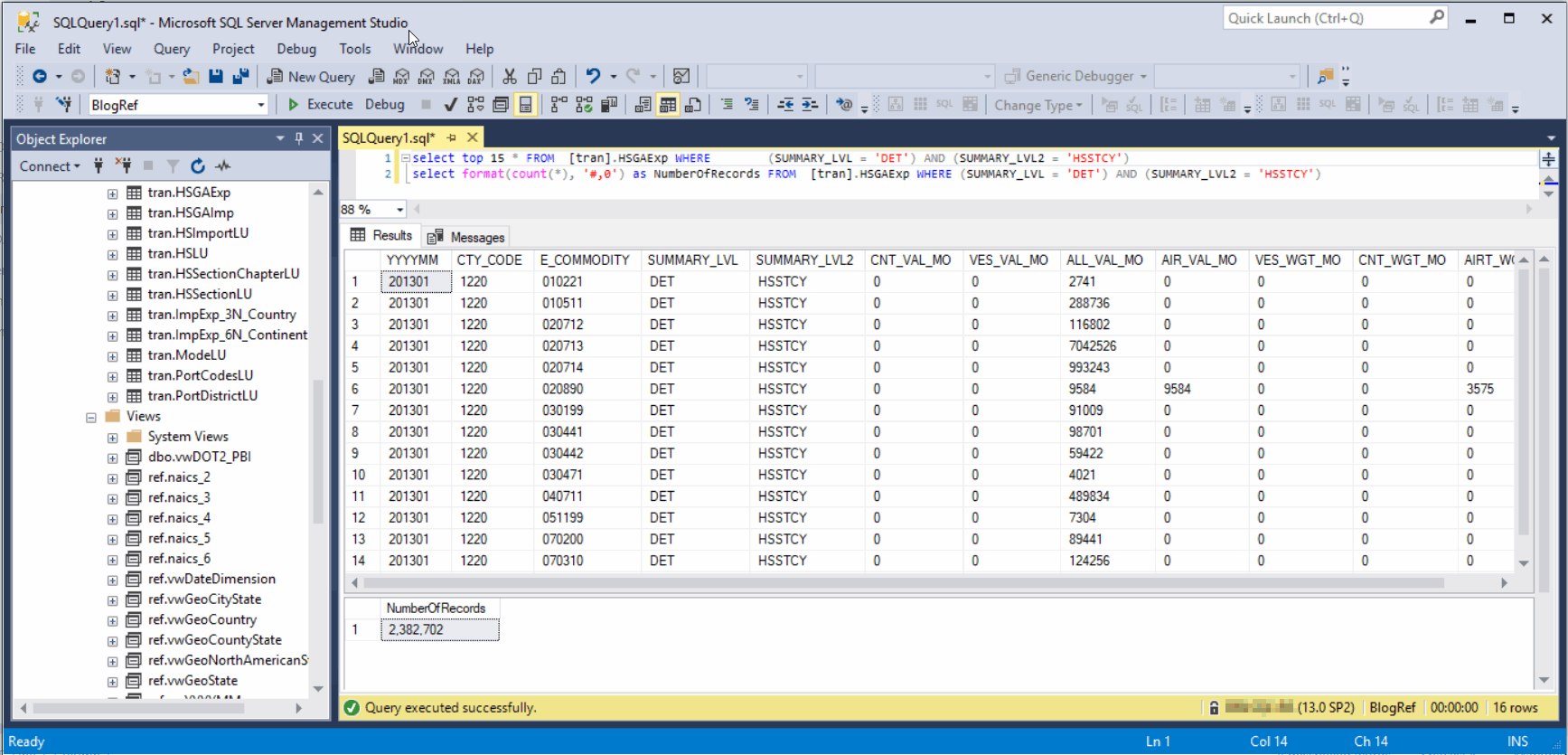This screenshot has height=755, width=1568.
Task: Collapse the Views folder node
Action: click(91, 417)
